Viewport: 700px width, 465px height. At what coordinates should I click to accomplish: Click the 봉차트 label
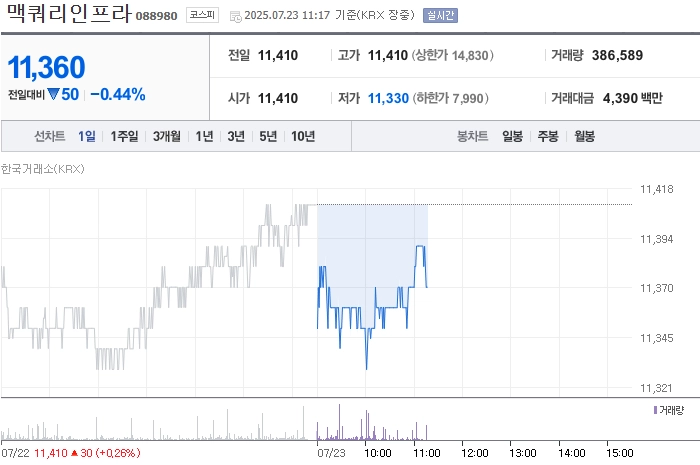(x=472, y=136)
